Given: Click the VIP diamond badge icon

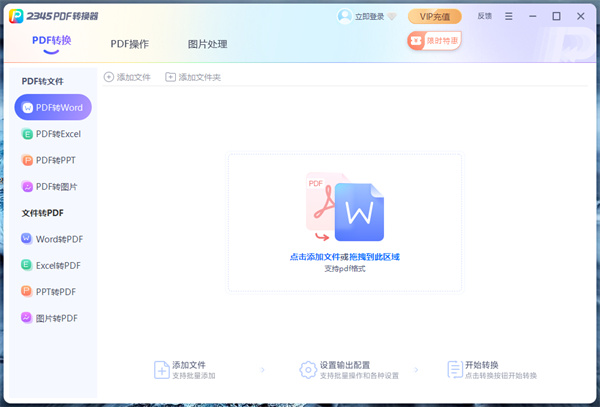Looking at the screenshot, I should point(391,16).
